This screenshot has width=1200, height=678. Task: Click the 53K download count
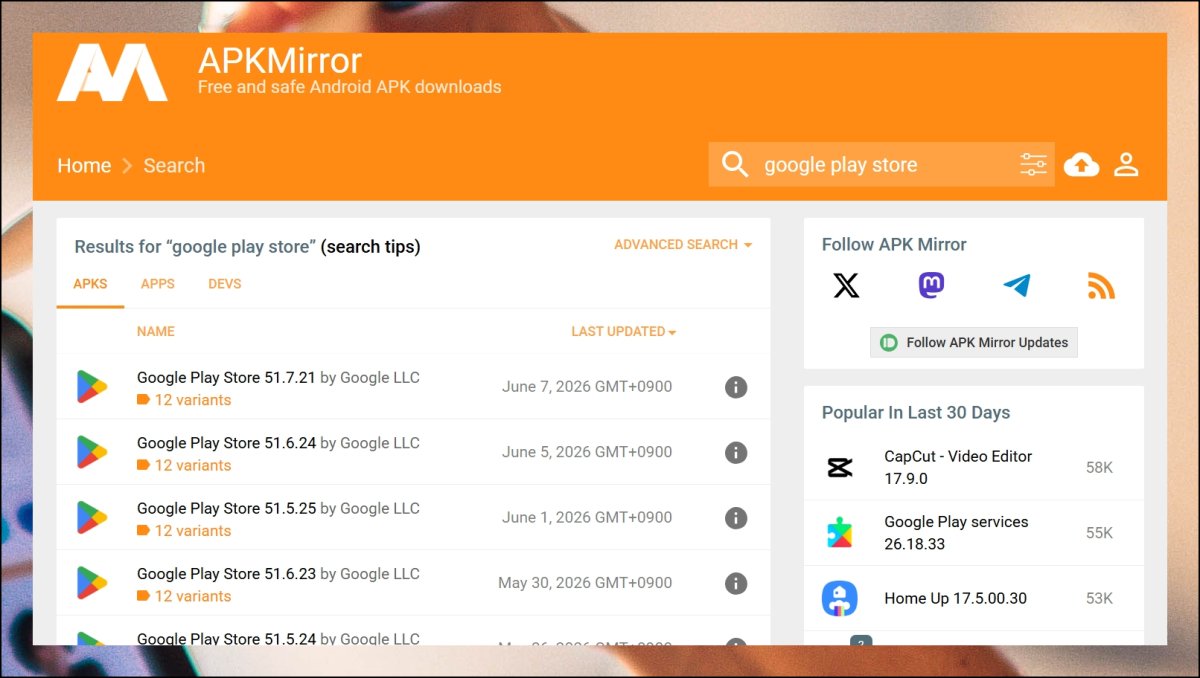click(x=1099, y=598)
